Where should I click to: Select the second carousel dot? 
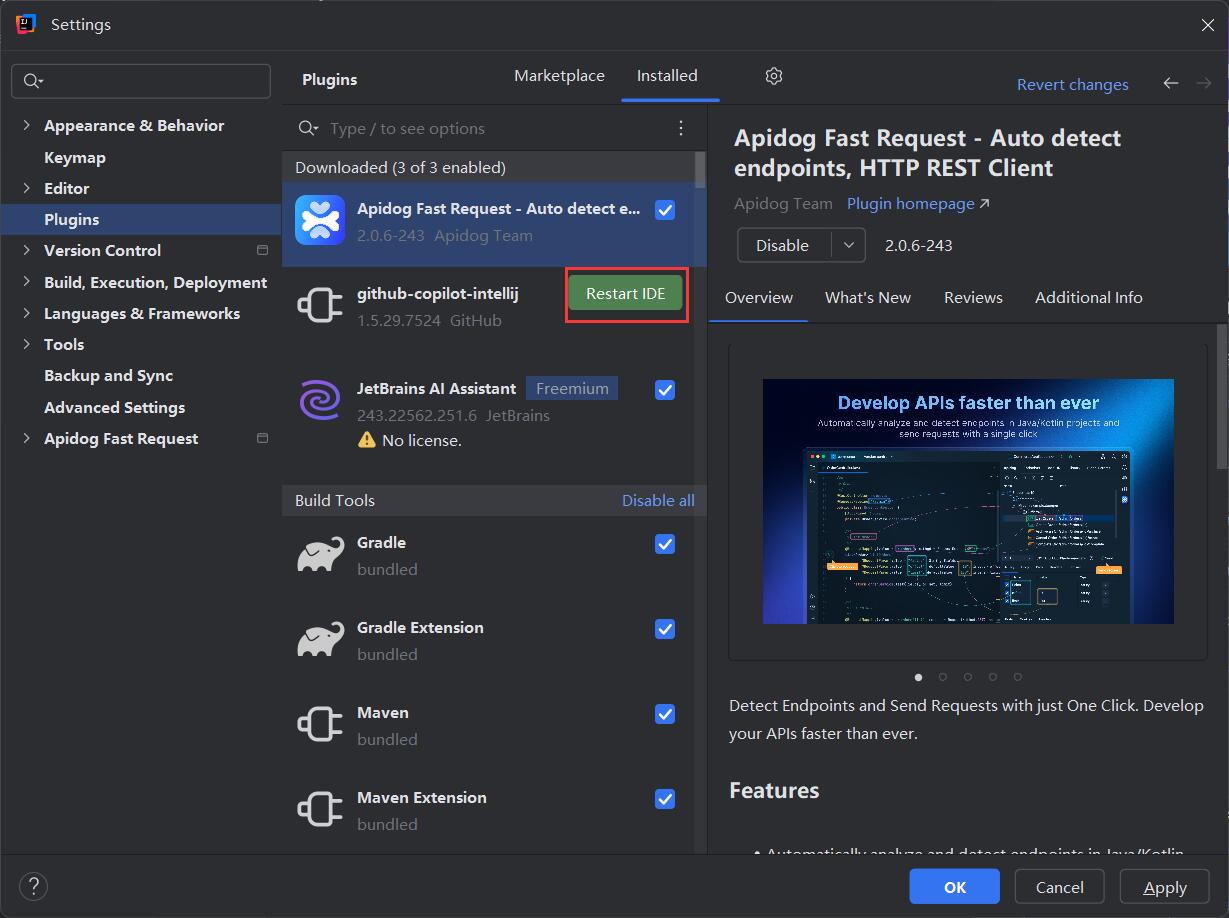point(943,677)
